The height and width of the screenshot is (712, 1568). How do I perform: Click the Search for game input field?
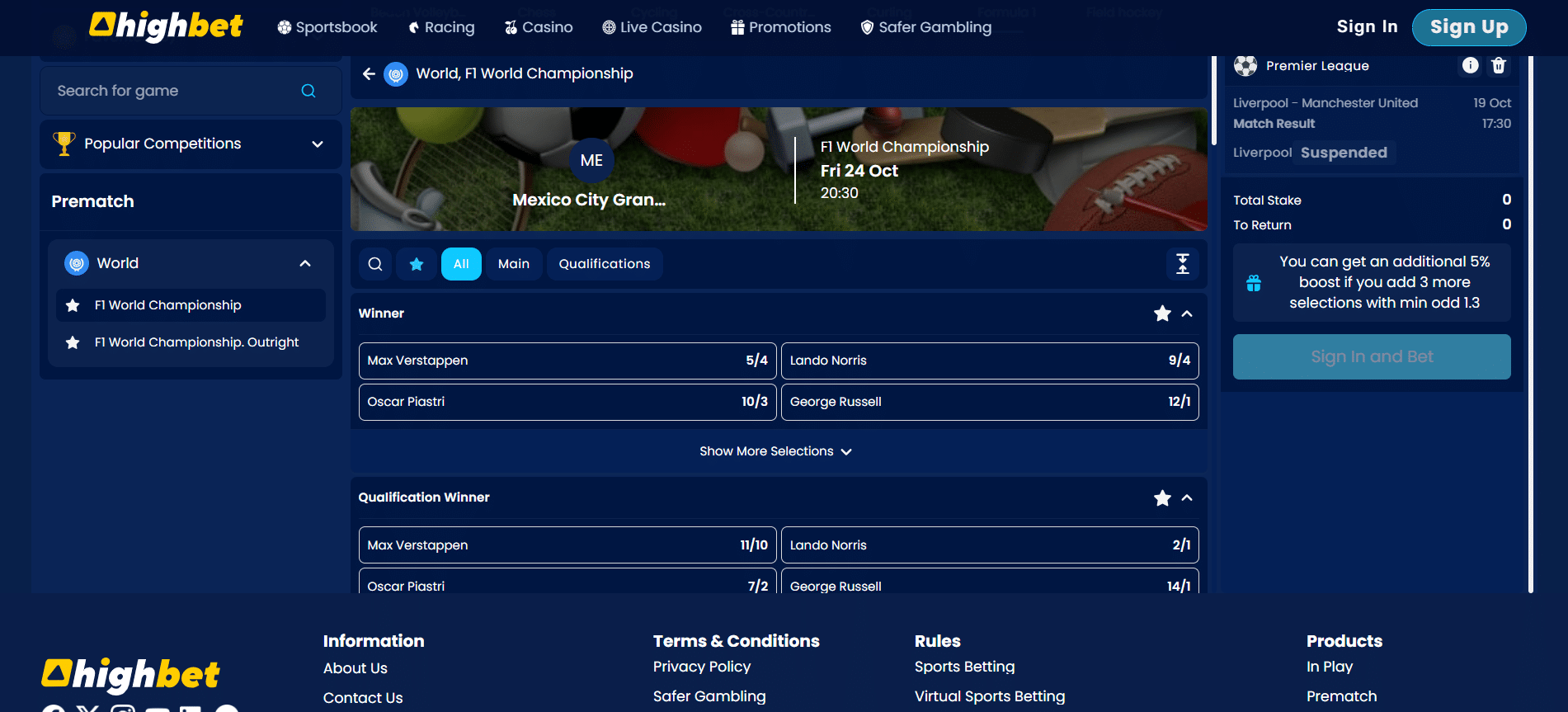[x=173, y=91]
